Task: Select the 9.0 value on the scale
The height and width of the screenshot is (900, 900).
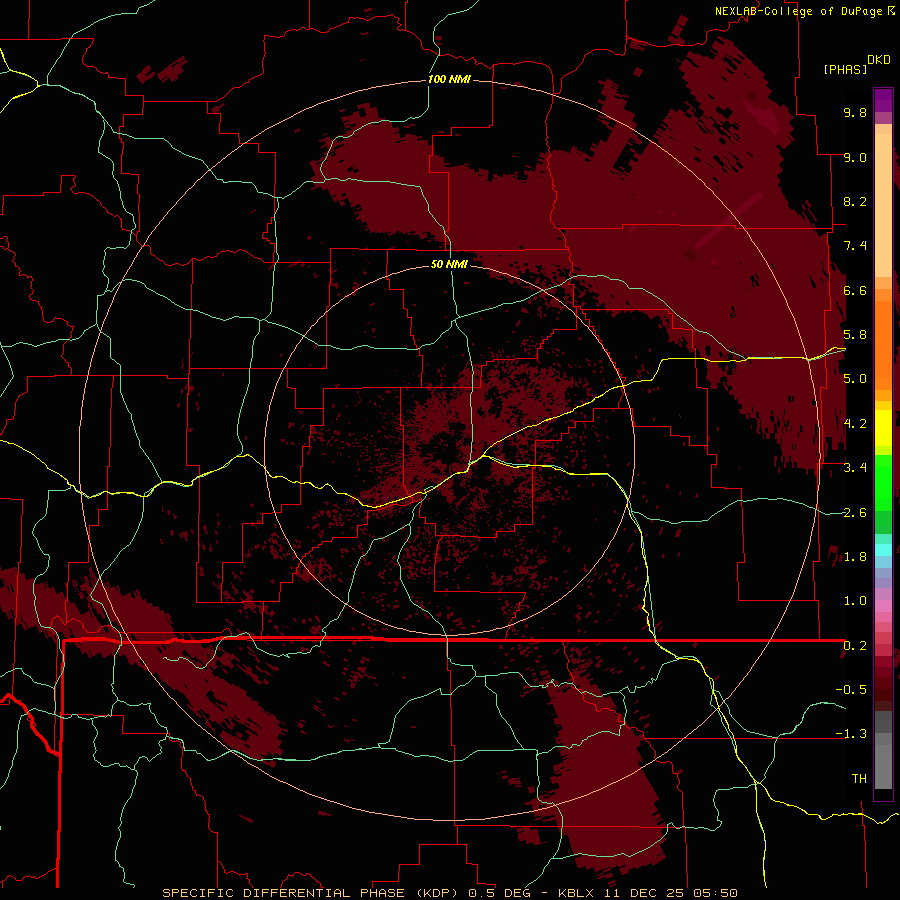Action: [855, 157]
